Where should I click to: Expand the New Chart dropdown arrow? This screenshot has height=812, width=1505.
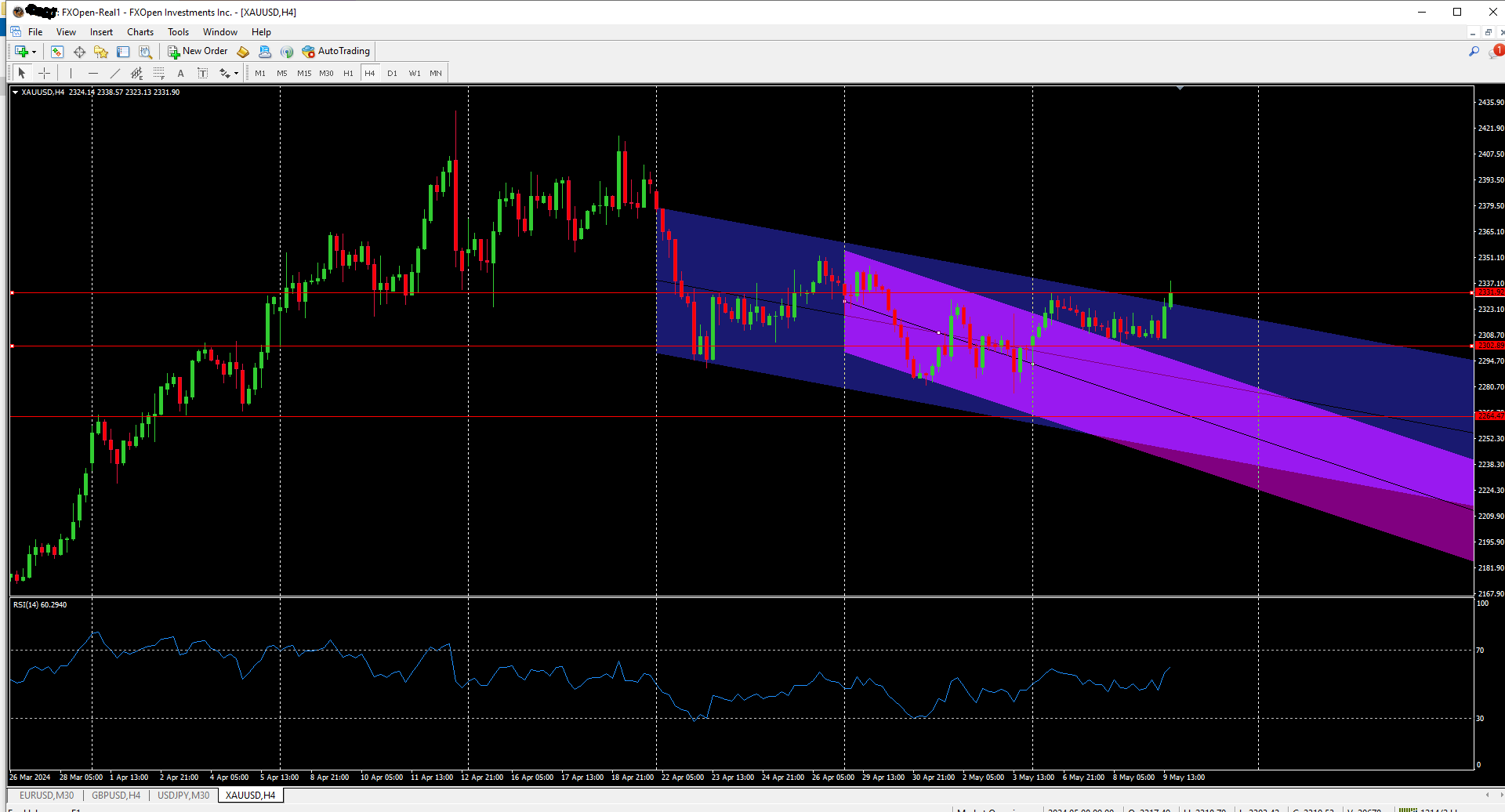(34, 53)
